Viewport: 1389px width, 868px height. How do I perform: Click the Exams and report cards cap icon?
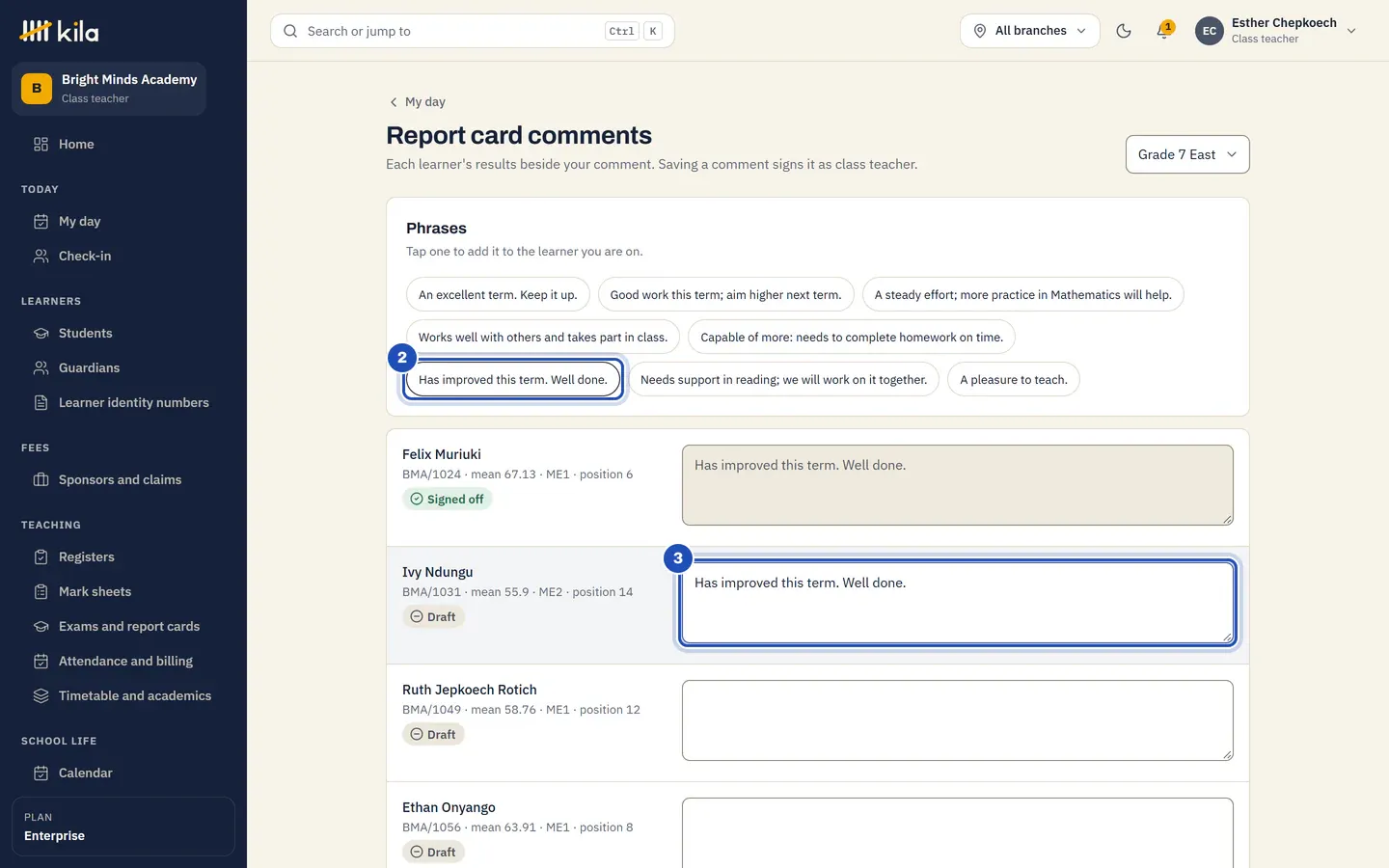click(x=41, y=626)
